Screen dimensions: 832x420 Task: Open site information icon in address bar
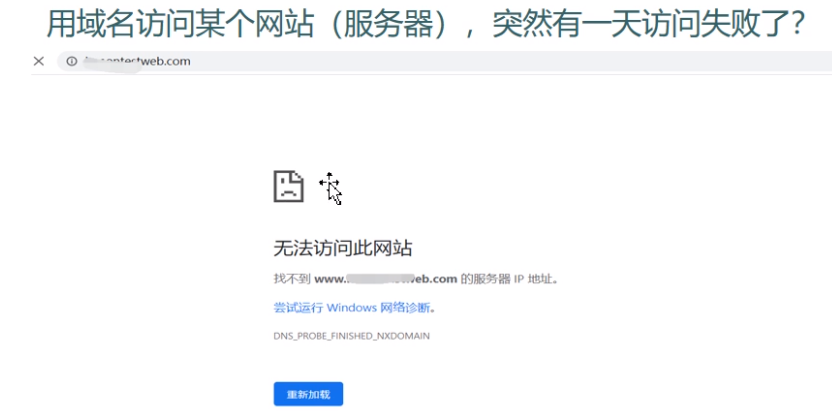(71, 61)
